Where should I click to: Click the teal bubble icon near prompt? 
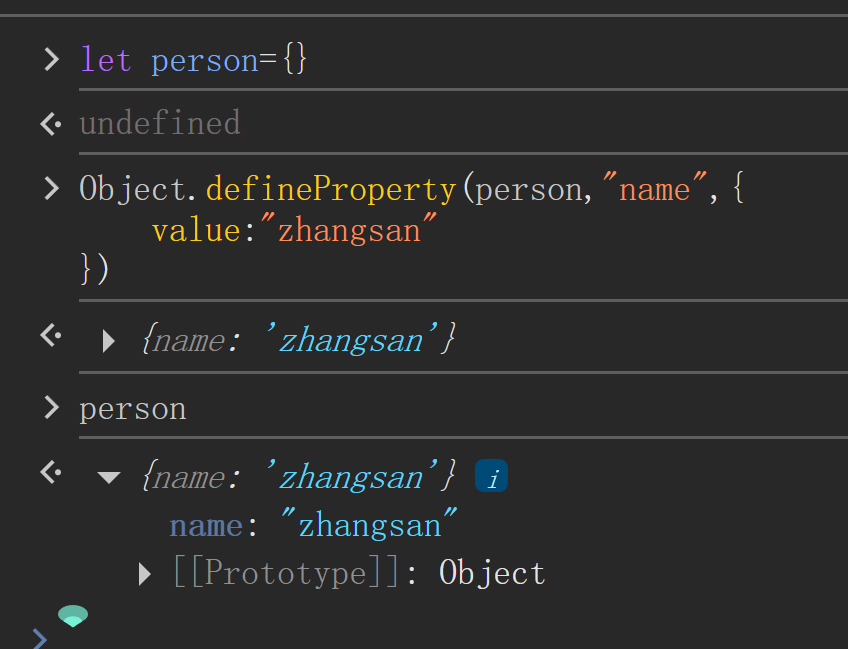coord(73,615)
